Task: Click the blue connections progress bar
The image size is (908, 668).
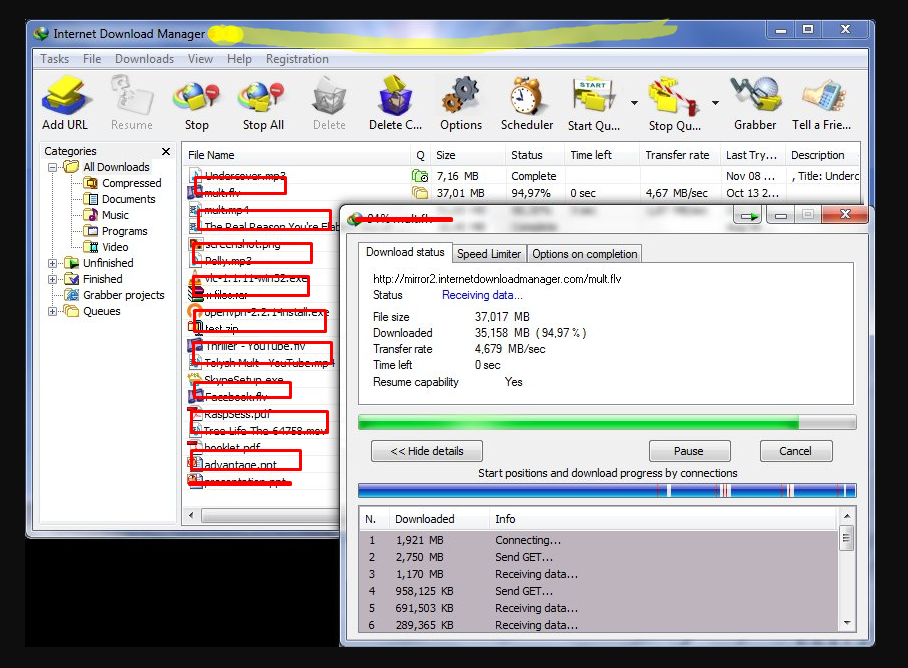Action: coord(607,491)
